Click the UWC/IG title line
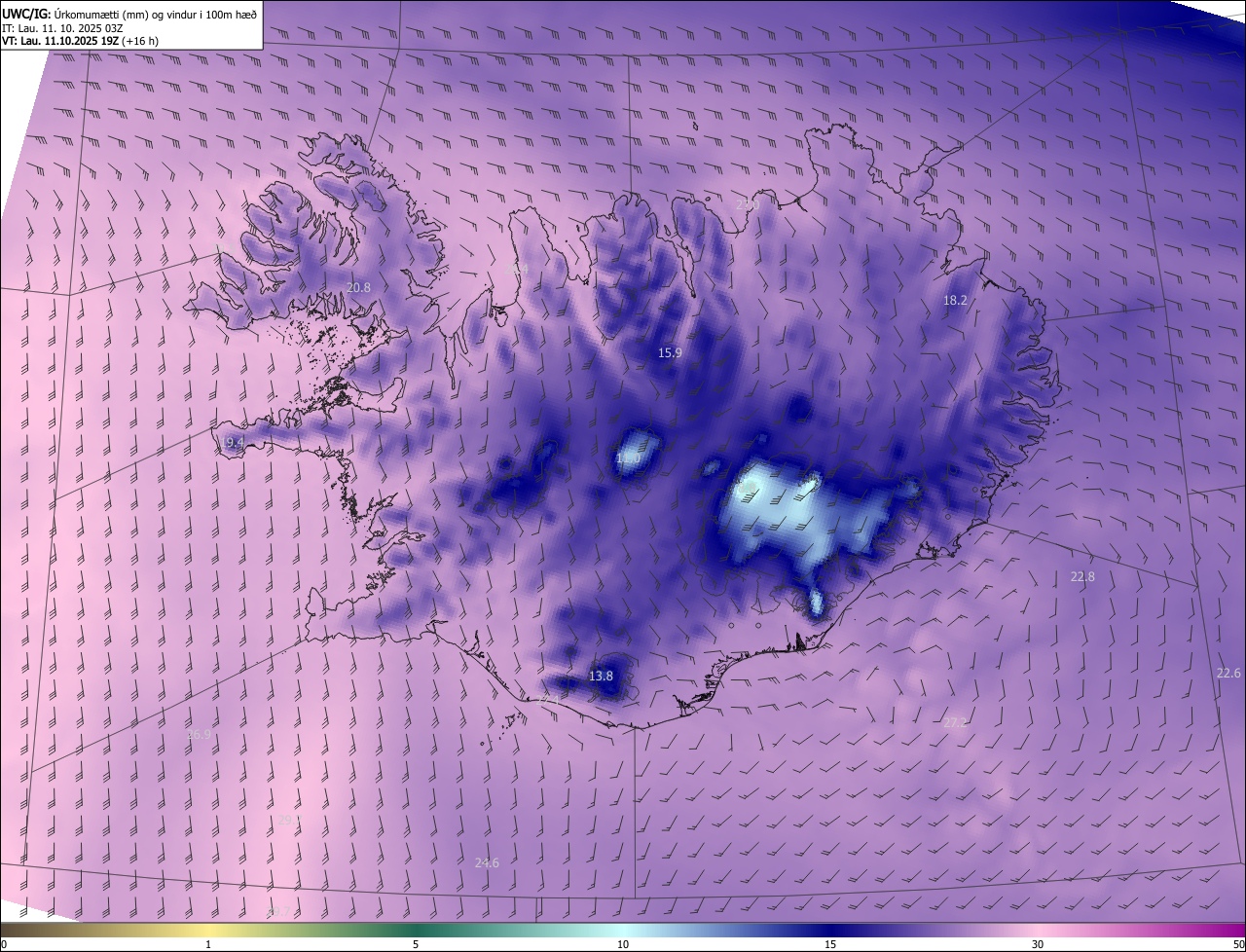 point(130,13)
